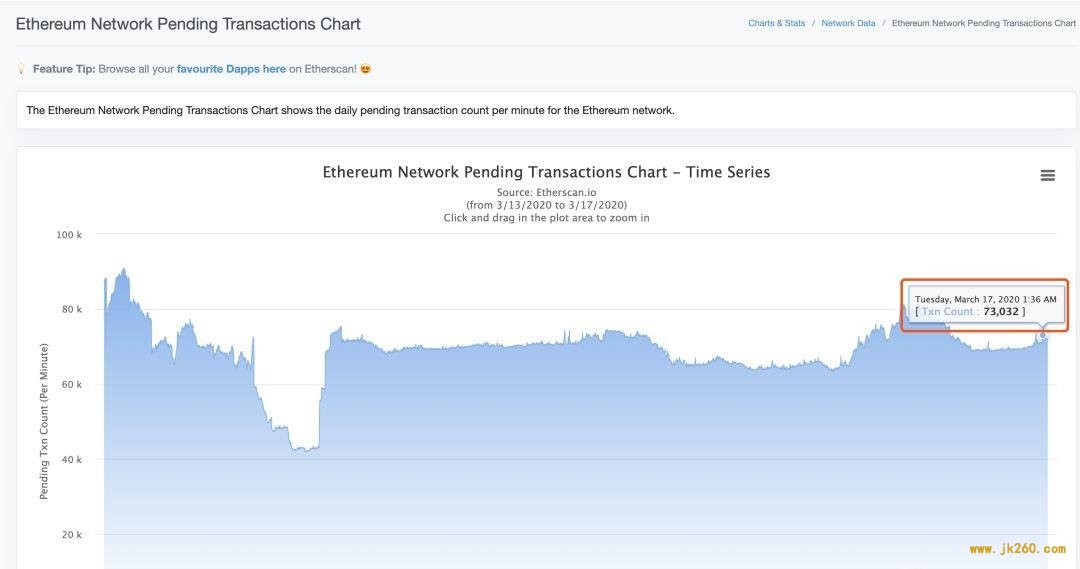
Task: Click the 40 k y-axis label
Action: [x=71, y=460]
